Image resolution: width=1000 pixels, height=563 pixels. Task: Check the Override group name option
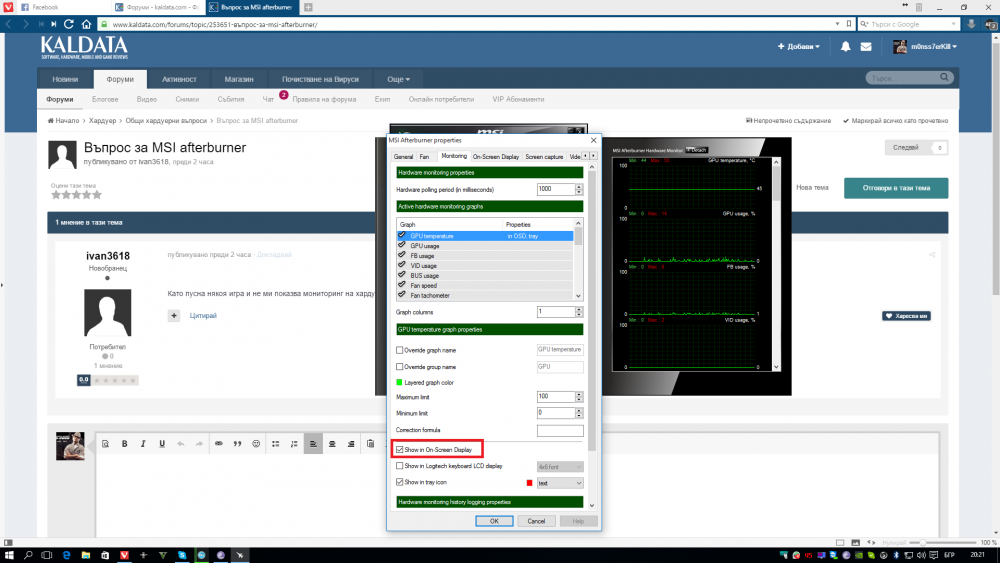click(400, 367)
